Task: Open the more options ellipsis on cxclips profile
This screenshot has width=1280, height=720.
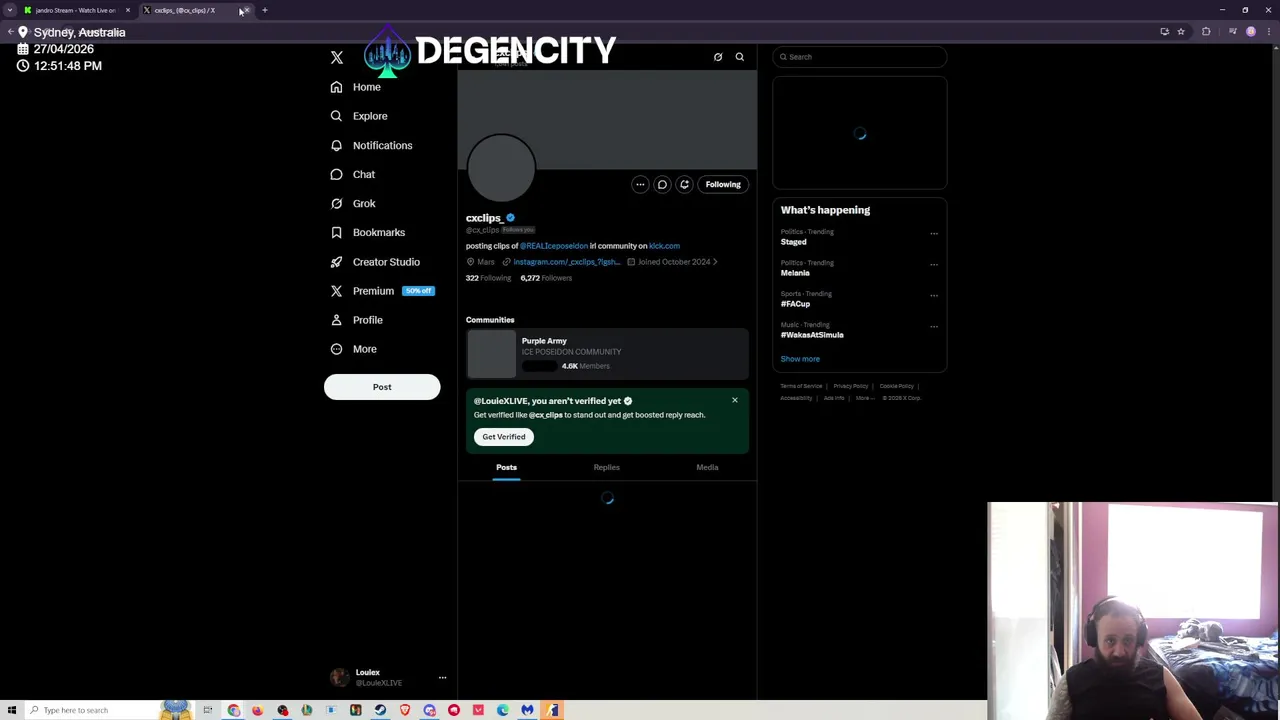Action: pyautogui.click(x=640, y=184)
